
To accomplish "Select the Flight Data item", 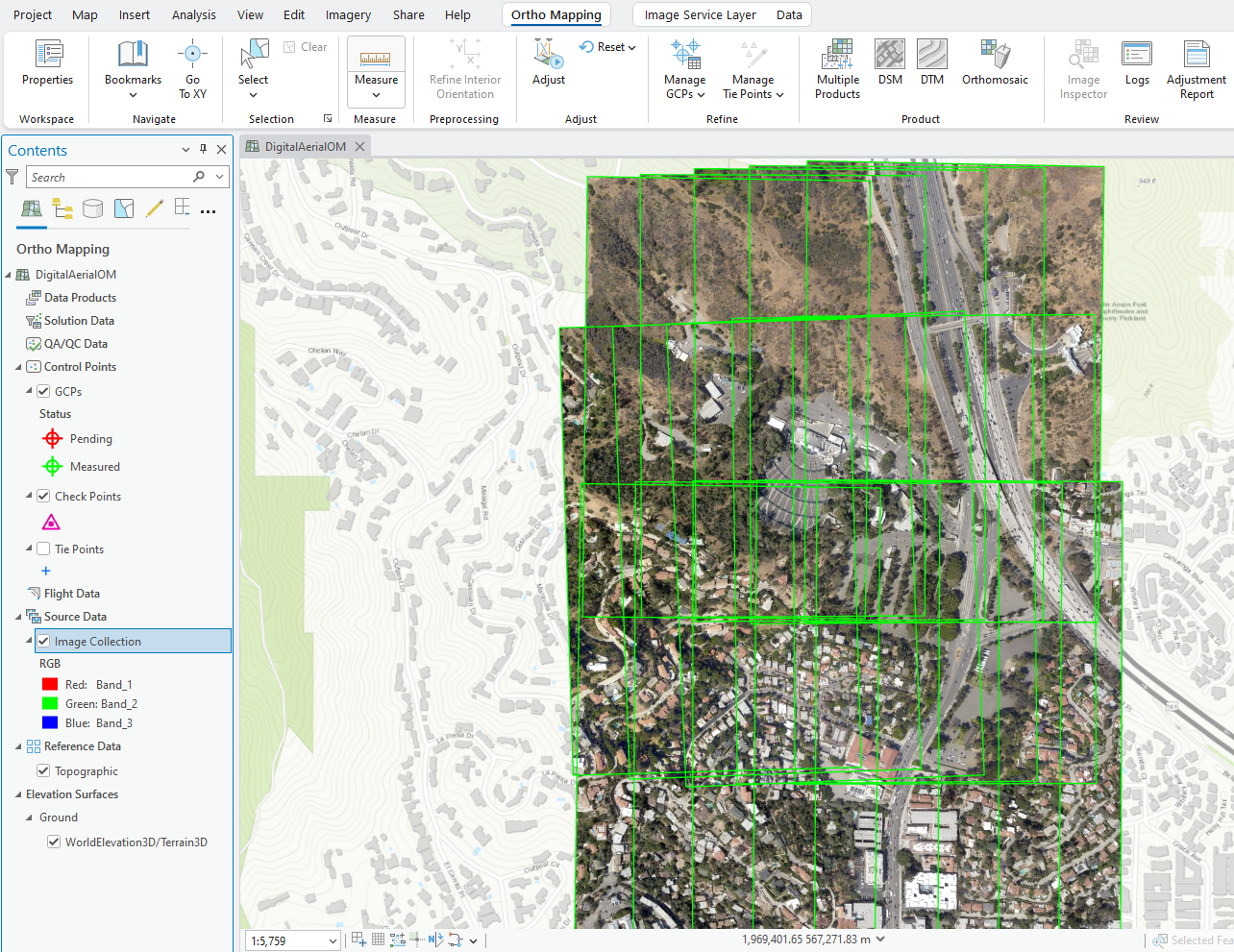I will 72,594.
